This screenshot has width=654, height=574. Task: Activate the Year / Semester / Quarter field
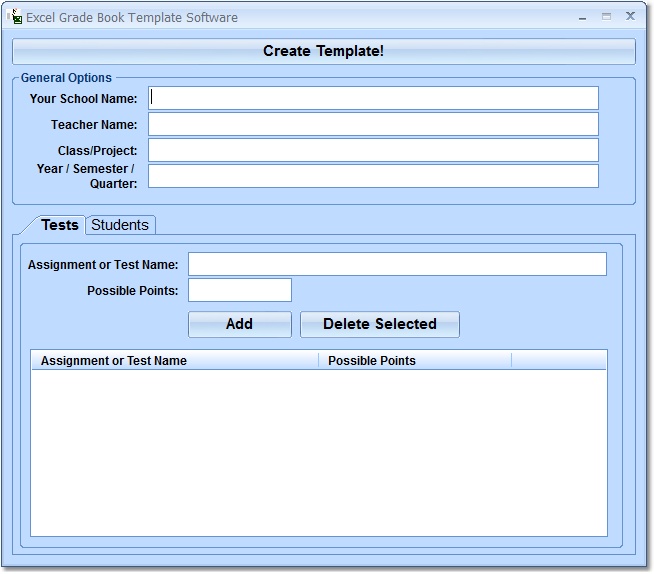point(373,176)
